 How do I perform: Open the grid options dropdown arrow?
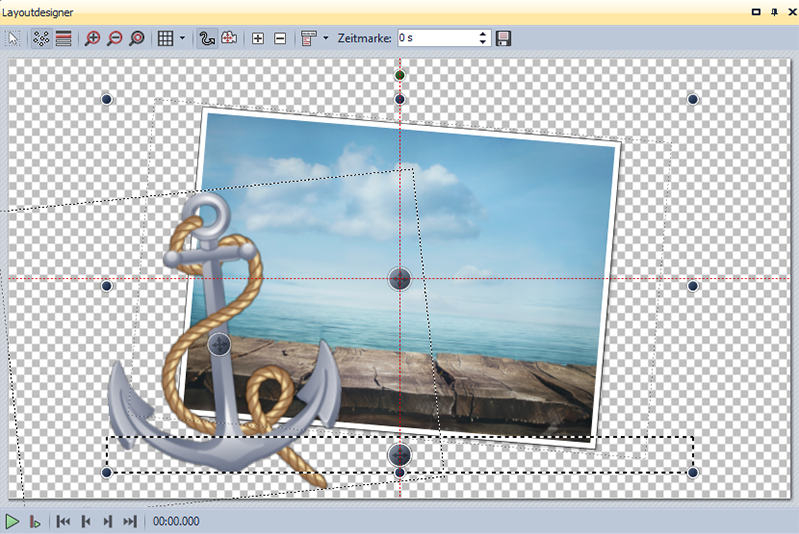(x=182, y=38)
